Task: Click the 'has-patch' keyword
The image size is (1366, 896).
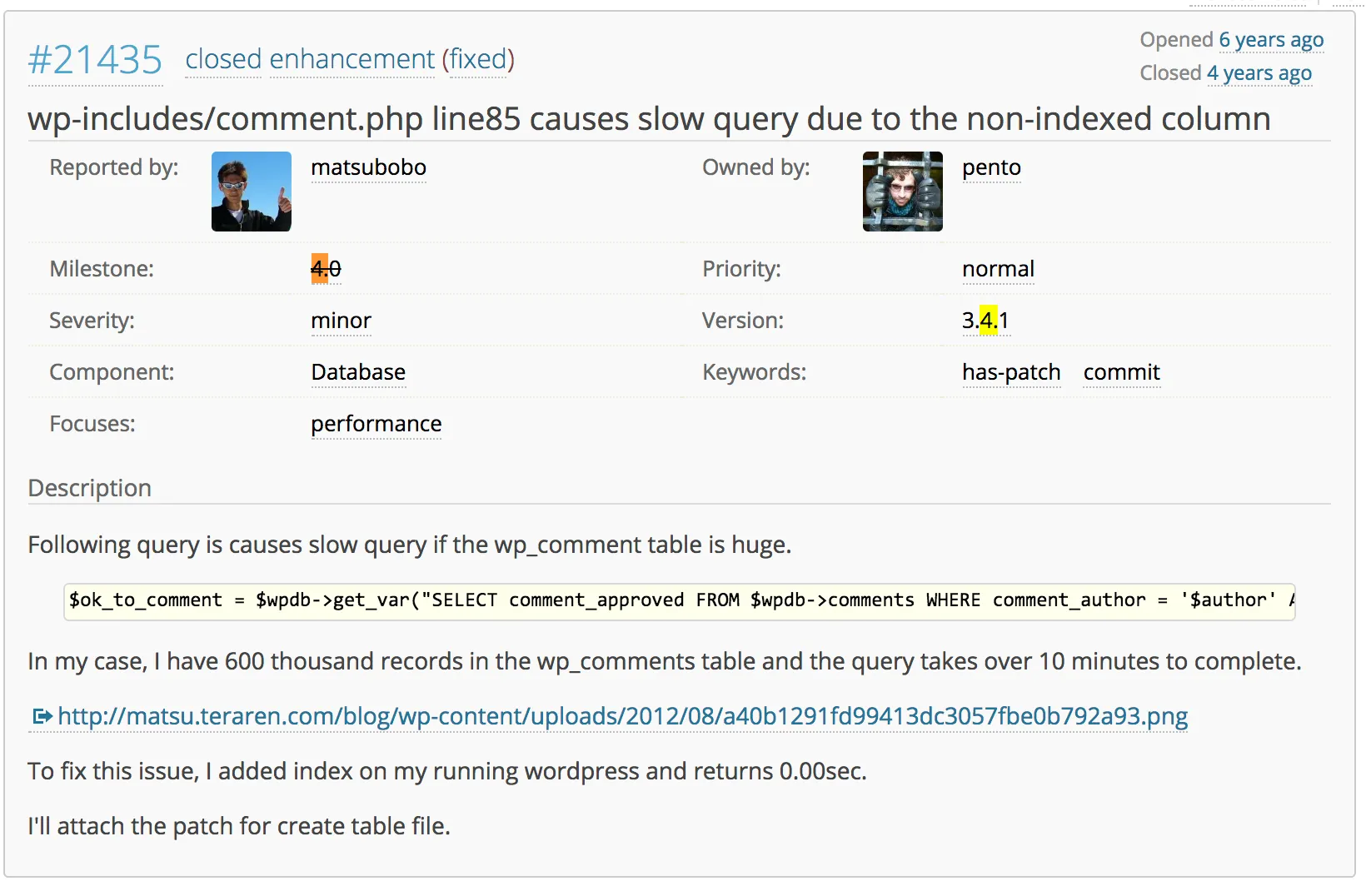Action: (x=1011, y=372)
